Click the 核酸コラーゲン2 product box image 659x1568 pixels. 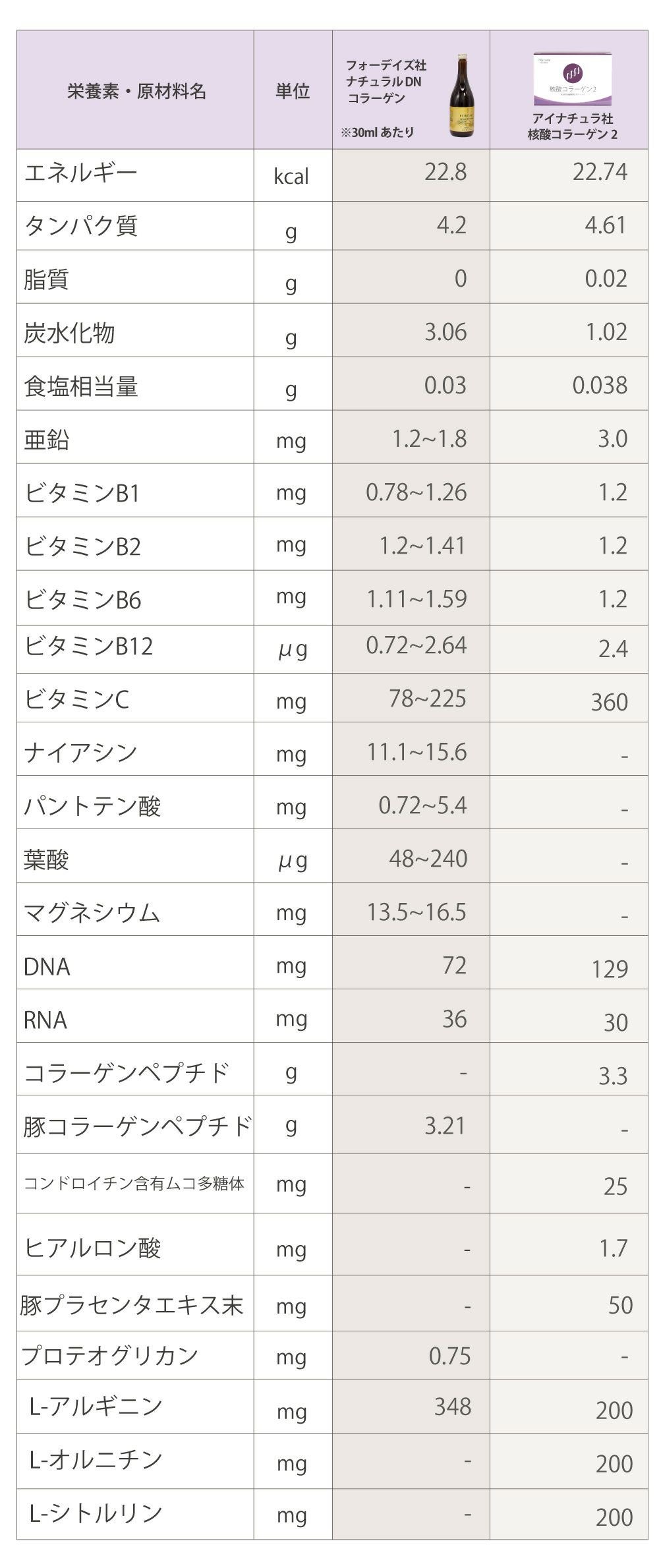[572, 79]
